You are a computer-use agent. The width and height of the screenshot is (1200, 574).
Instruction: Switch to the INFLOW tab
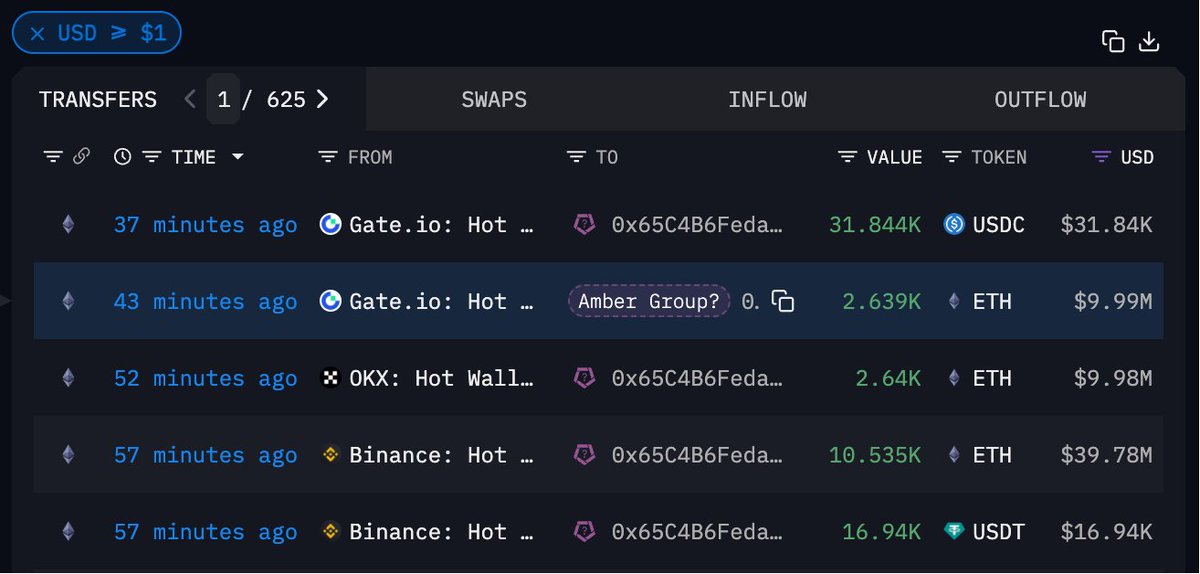(x=767, y=99)
